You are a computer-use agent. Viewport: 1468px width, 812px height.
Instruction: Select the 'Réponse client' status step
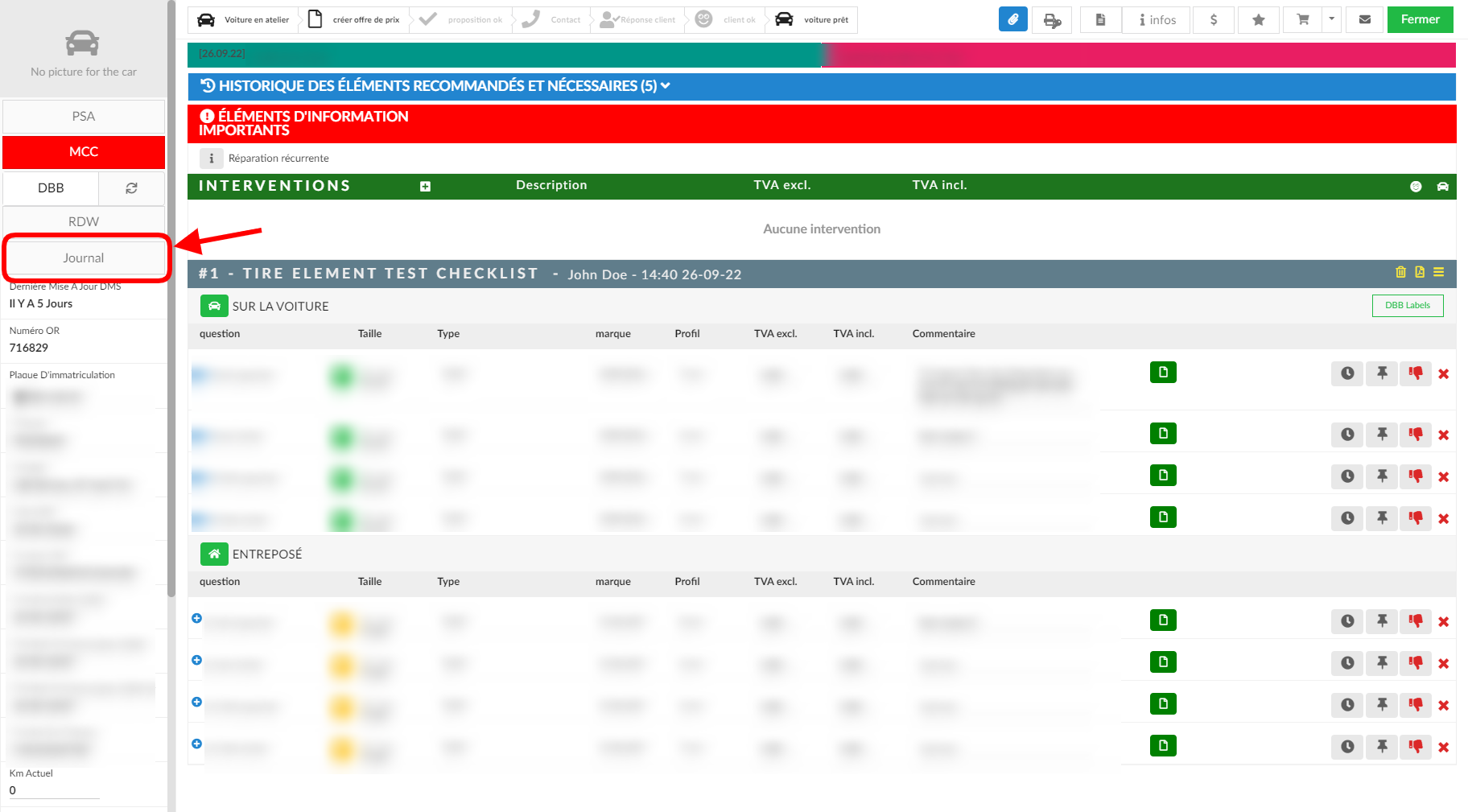(638, 19)
